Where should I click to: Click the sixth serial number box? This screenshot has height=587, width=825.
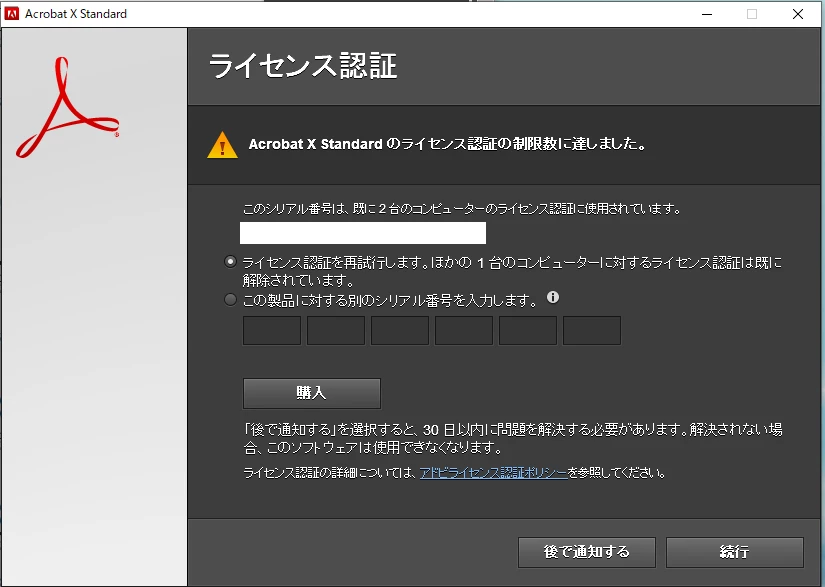(x=592, y=330)
